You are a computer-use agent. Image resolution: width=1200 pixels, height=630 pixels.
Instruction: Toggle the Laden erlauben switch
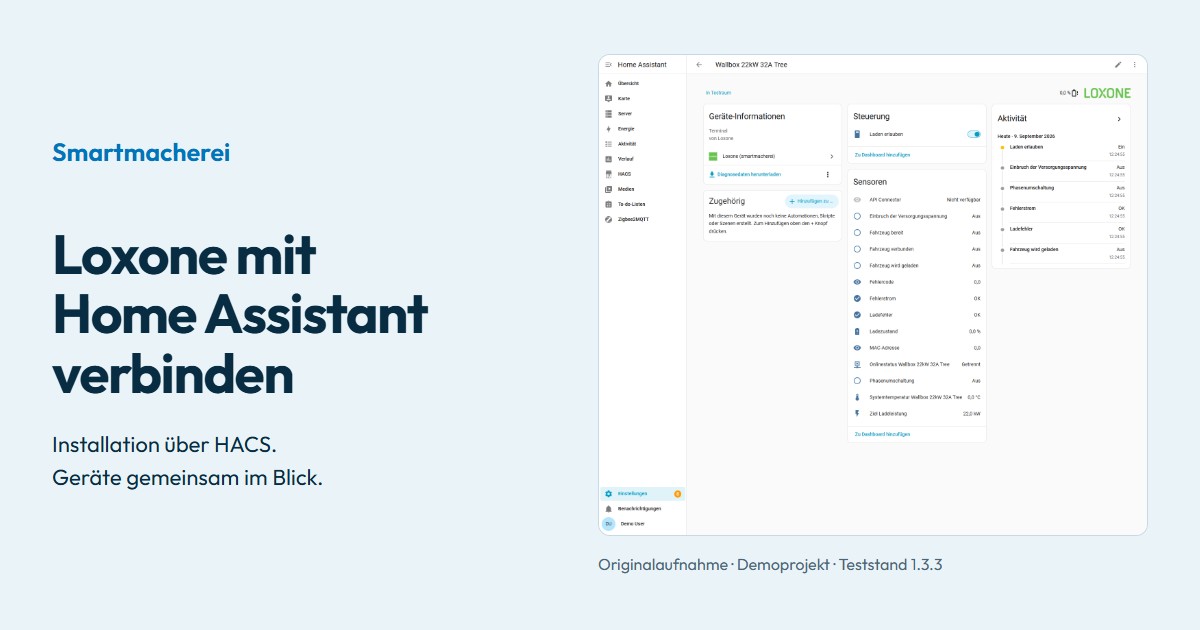coord(973,133)
